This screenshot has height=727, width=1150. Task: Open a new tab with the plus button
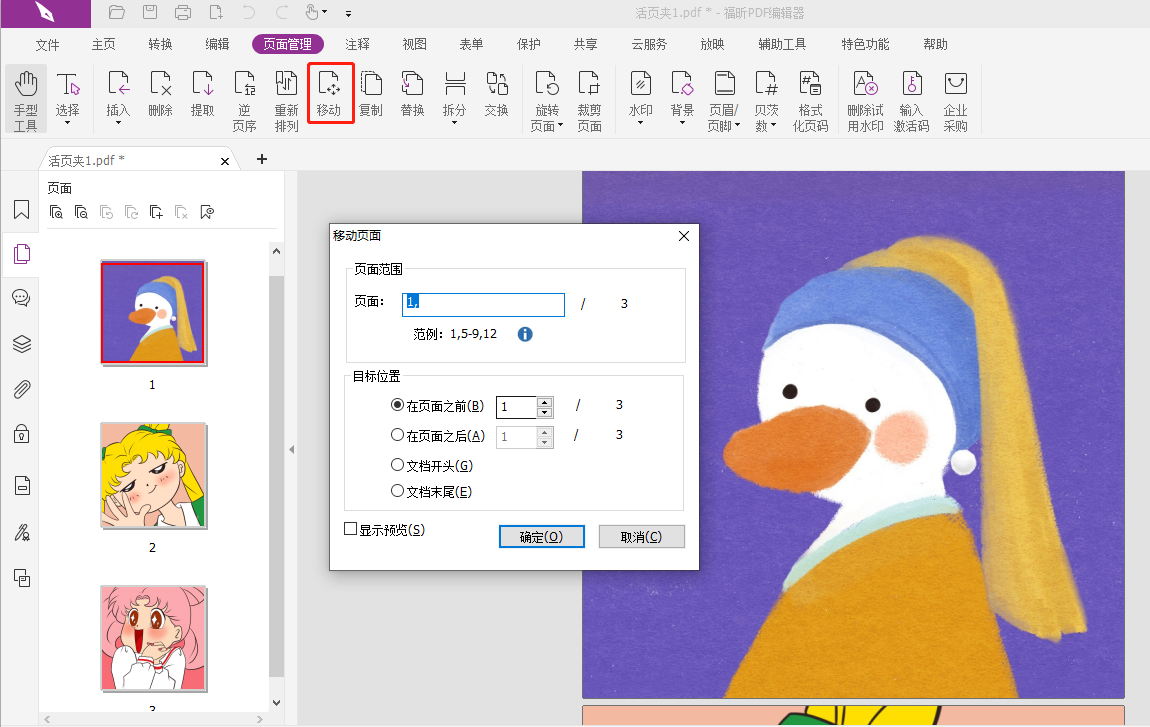262,159
